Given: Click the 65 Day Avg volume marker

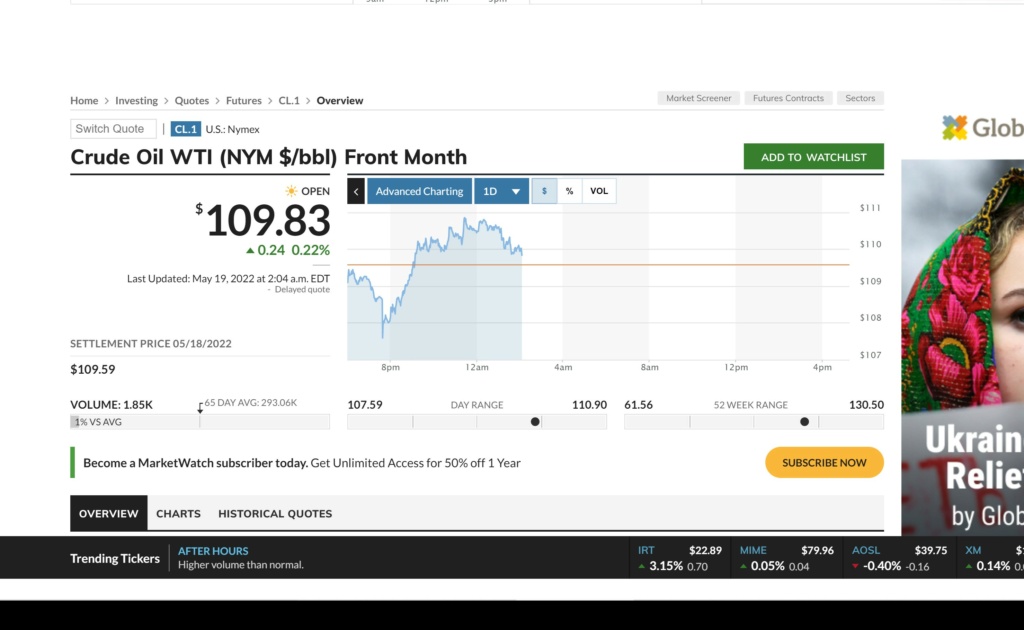Looking at the screenshot, I should coord(200,408).
